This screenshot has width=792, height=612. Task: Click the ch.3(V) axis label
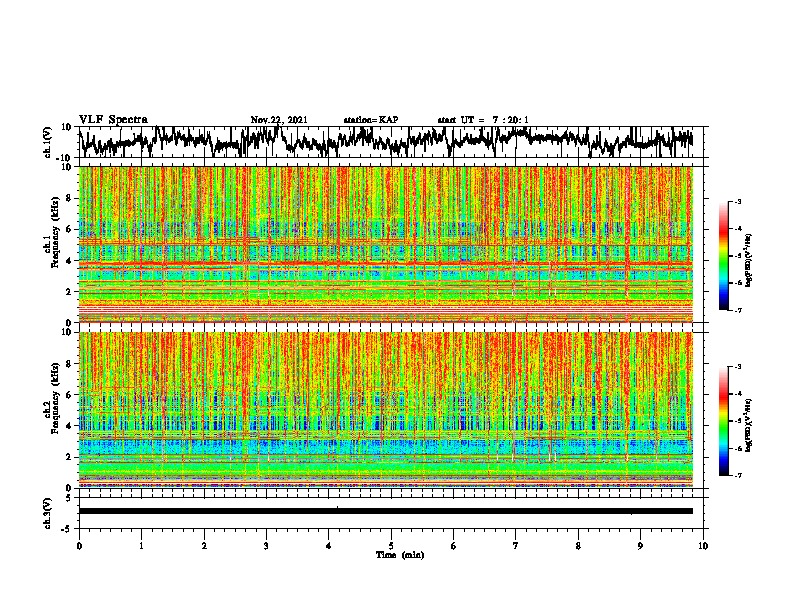47,513
